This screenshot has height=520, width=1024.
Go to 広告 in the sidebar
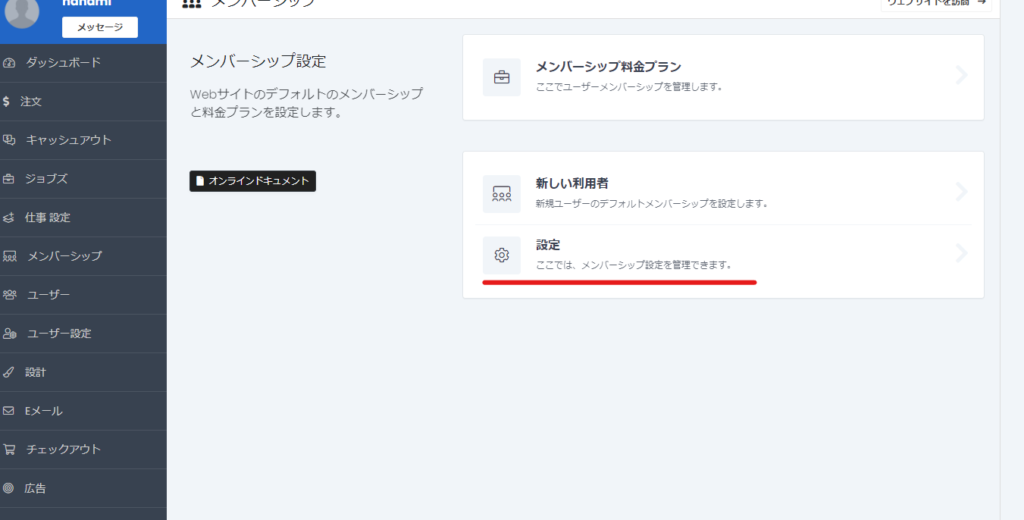[x=35, y=488]
